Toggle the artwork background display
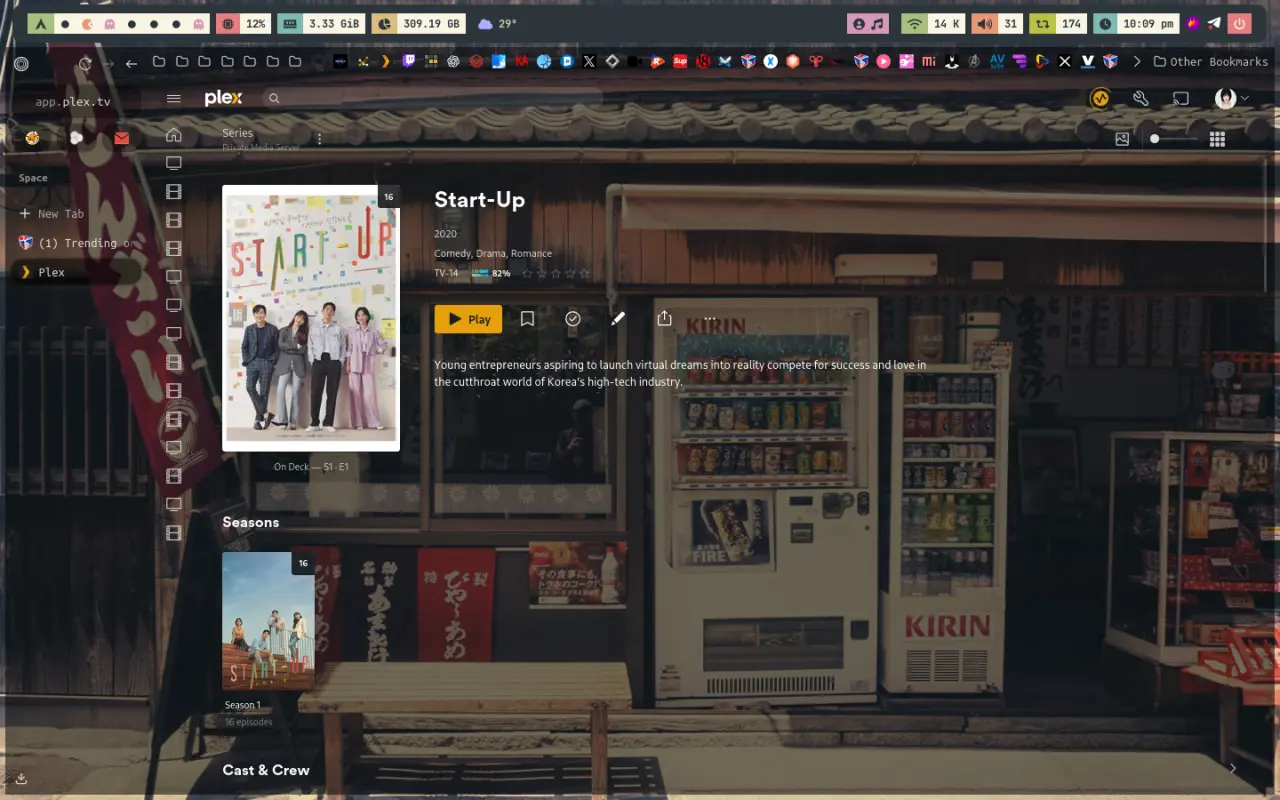1280x800 pixels. [1122, 140]
